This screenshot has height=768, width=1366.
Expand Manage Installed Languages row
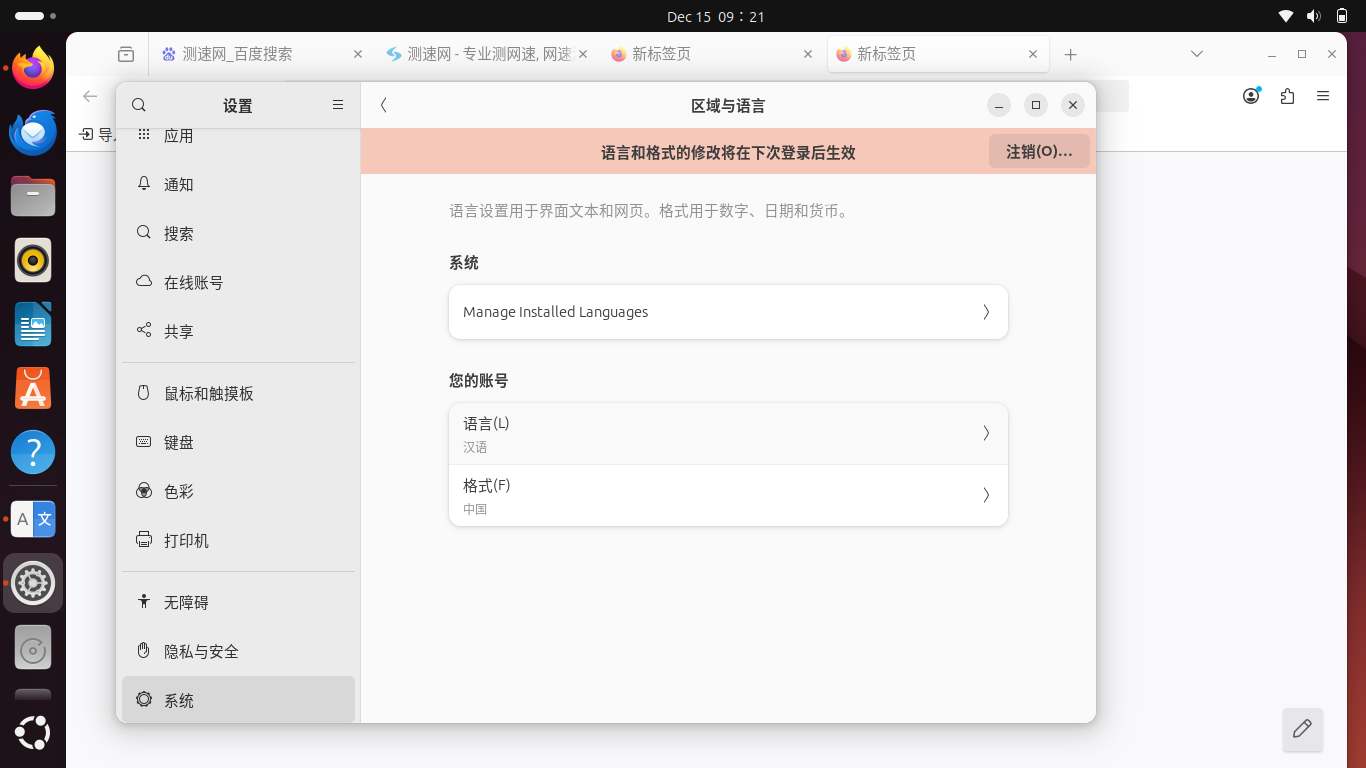pyautogui.click(x=727, y=312)
